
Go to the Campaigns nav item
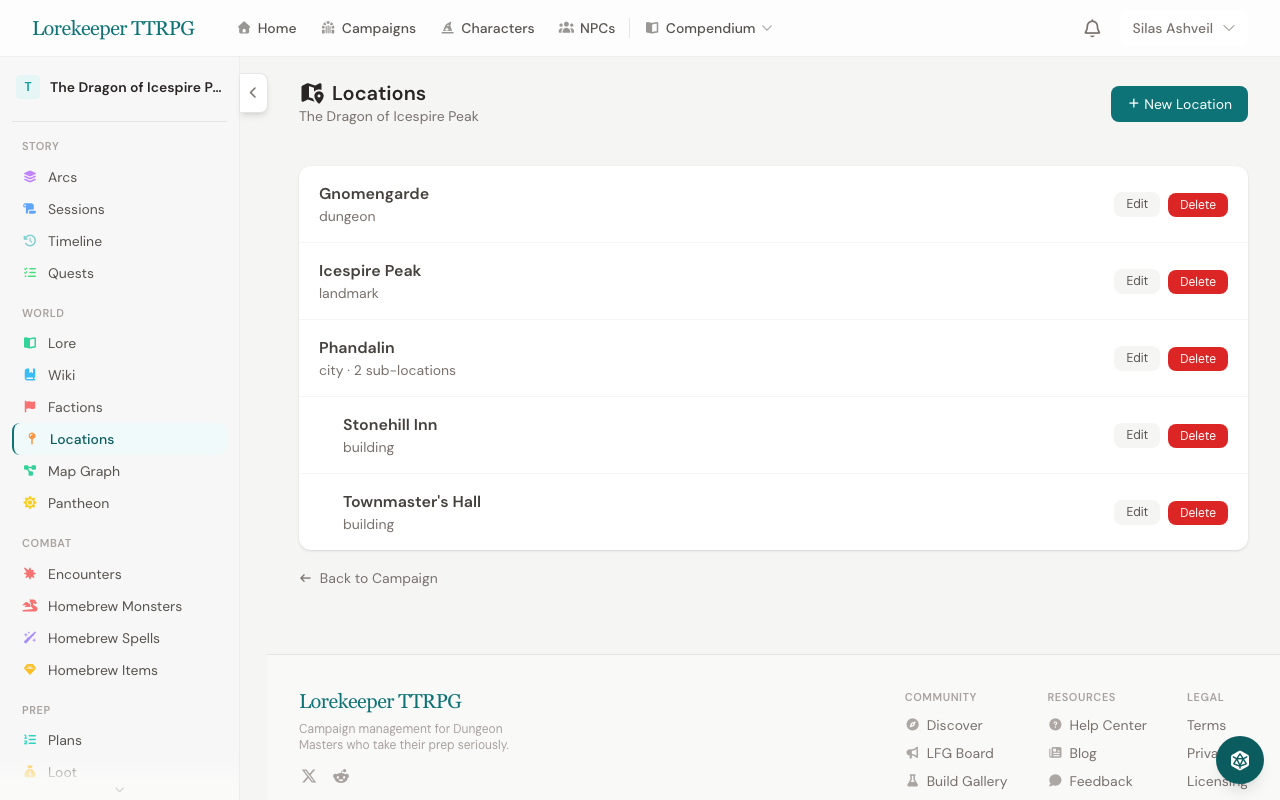coord(368,28)
